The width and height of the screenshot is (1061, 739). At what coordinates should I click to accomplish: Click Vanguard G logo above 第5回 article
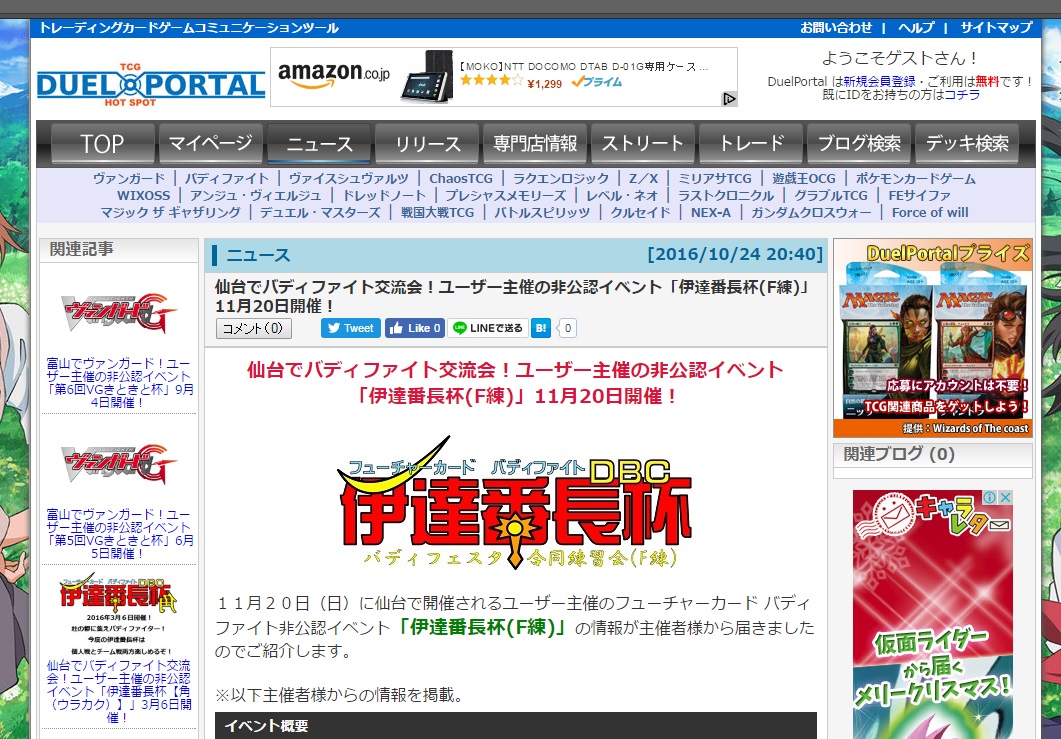point(118,464)
